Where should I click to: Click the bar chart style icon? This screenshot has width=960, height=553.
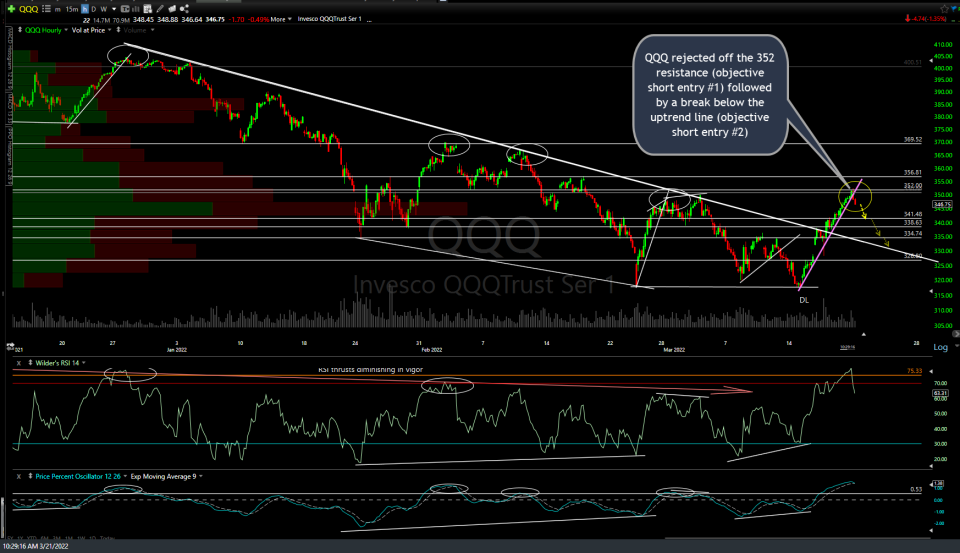(x=136, y=9)
